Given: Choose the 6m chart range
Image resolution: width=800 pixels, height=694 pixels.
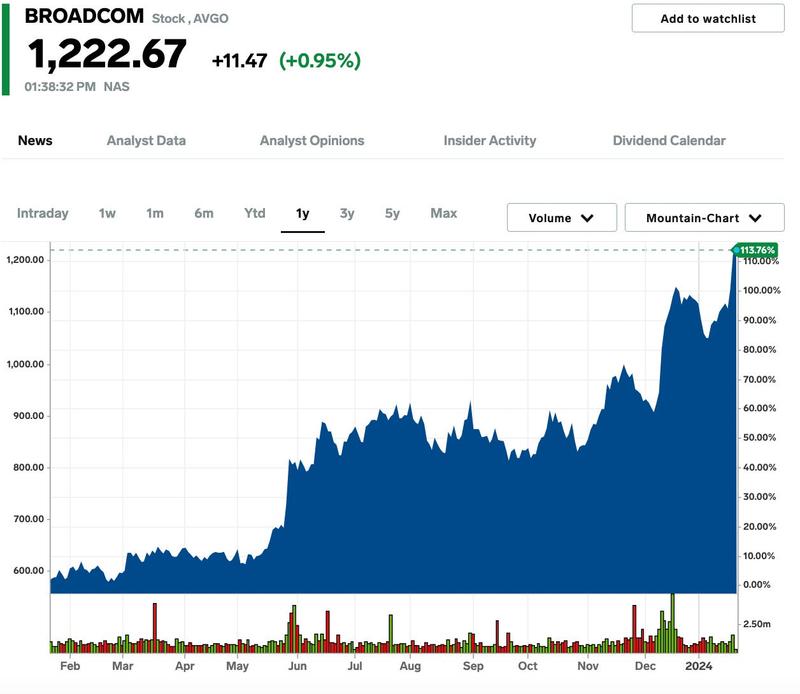Looking at the screenshot, I should click(x=204, y=213).
